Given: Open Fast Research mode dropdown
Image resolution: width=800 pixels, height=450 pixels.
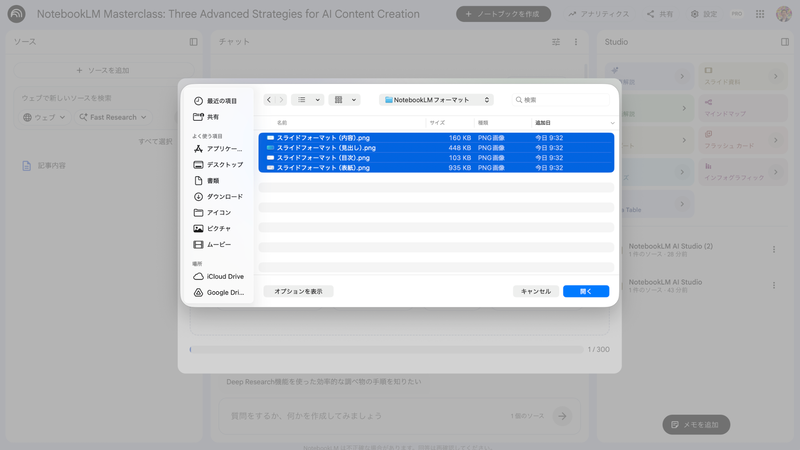Looking at the screenshot, I should [x=113, y=117].
